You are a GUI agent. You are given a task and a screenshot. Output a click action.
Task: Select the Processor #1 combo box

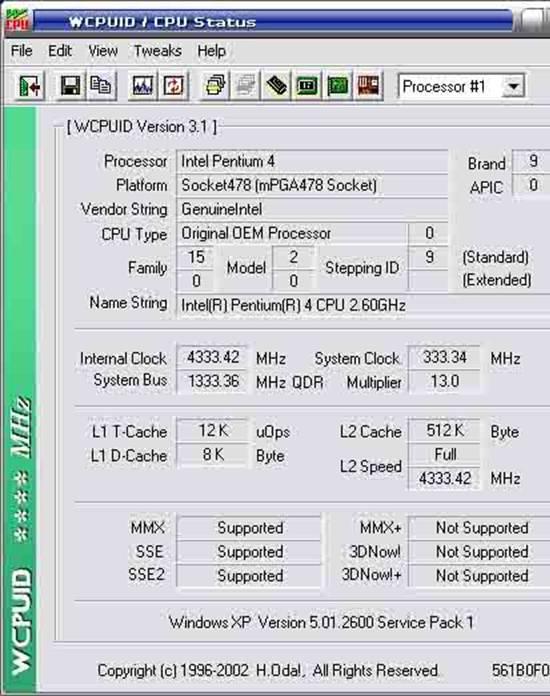coord(462,86)
